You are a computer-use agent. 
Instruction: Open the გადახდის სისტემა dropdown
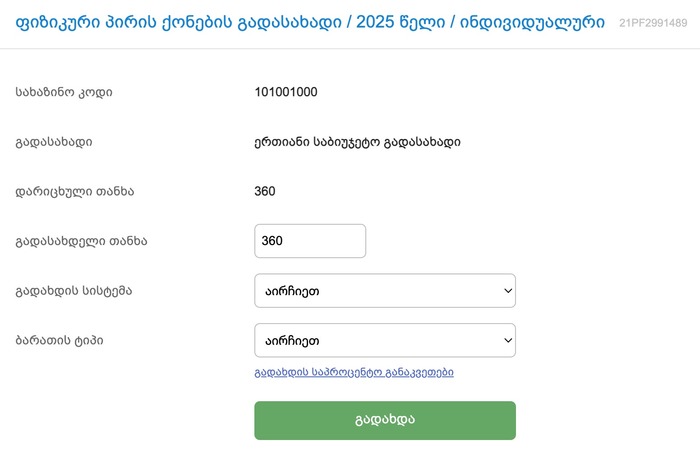point(385,291)
